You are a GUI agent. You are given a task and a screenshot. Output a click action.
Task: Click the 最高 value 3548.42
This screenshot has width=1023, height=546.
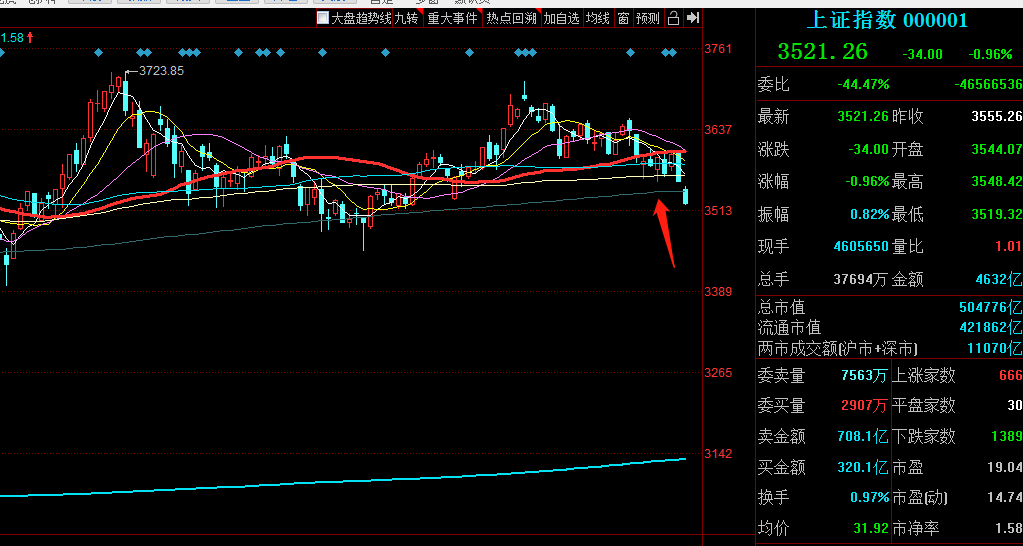pyautogui.click(x=996, y=181)
